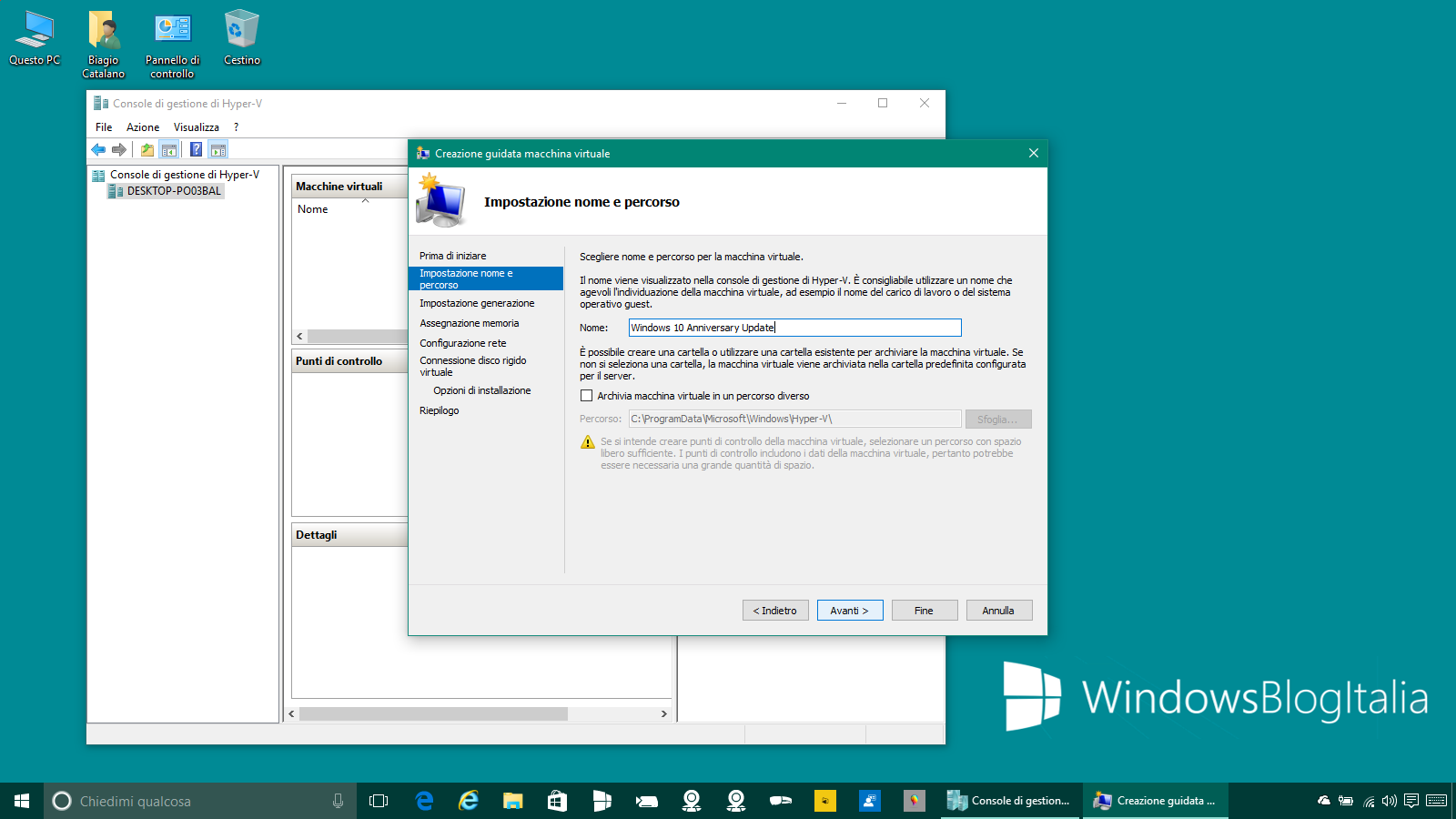This screenshot has width=1456, height=819.
Task: Click the Wi-Fi network tray icon
Action: (1369, 801)
